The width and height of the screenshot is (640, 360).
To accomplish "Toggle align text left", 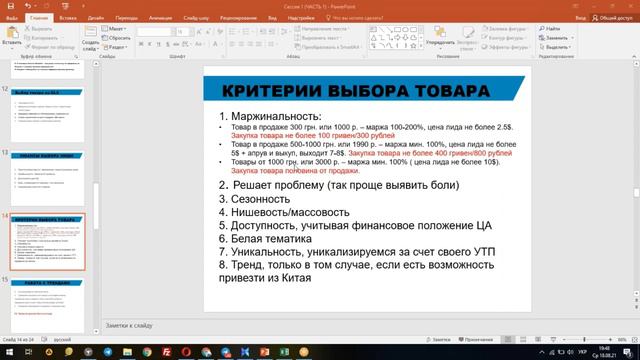I will coord(232,44).
